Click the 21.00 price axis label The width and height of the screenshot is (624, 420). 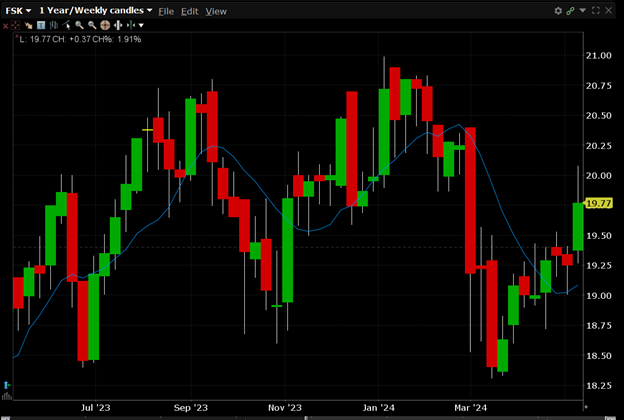click(599, 56)
